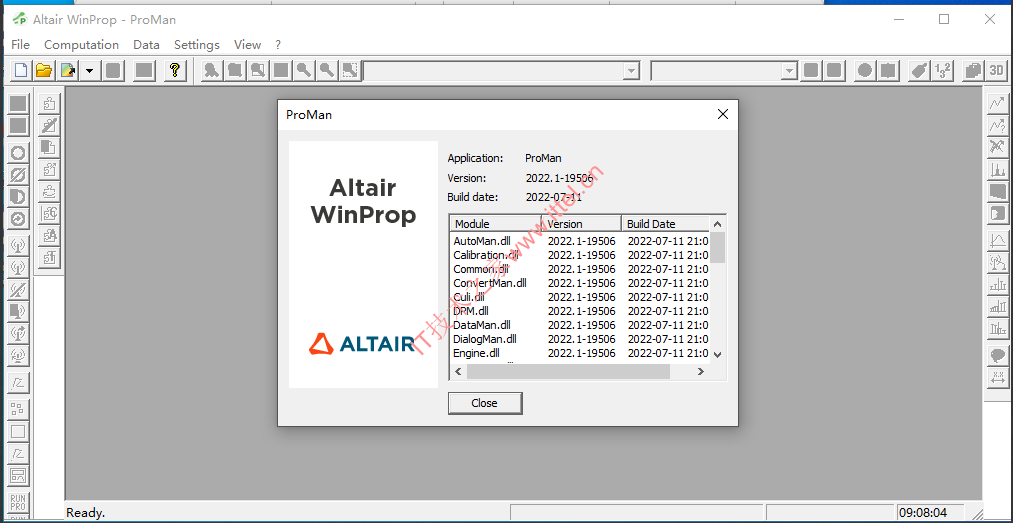Select the slashed circle tool in left toolbar

[x=19, y=176]
